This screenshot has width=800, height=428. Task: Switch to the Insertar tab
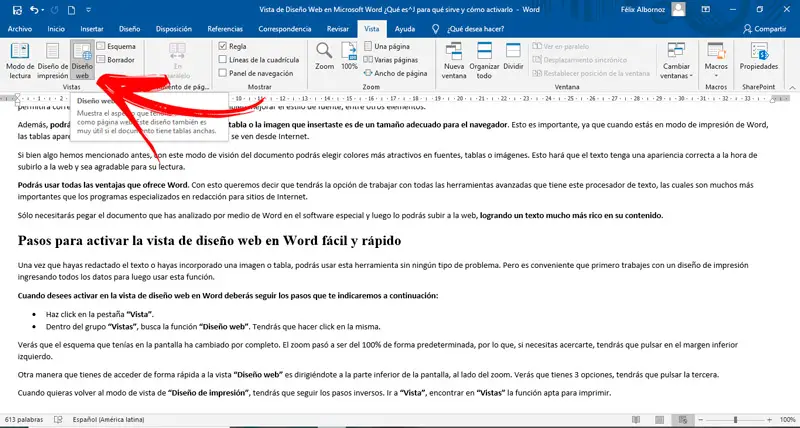point(92,29)
